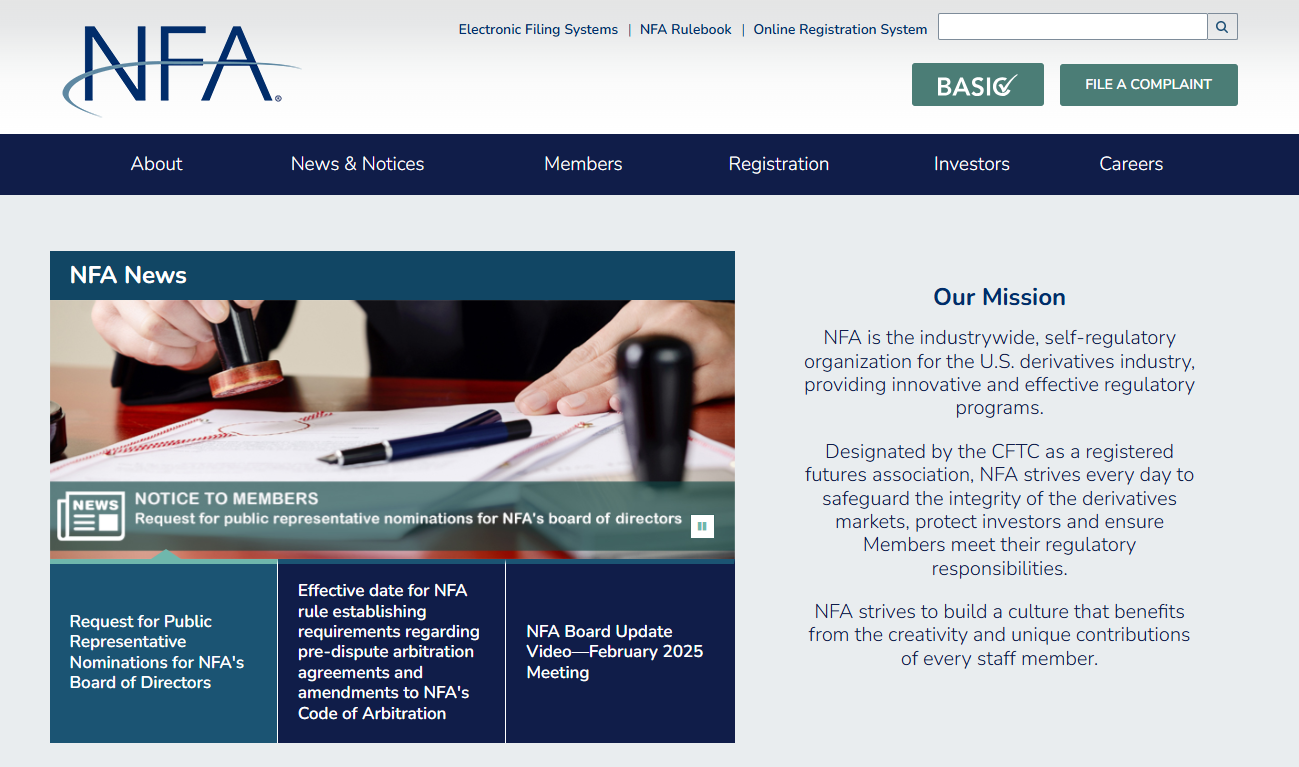Image resolution: width=1299 pixels, height=767 pixels.
Task: Open the Investors menu
Action: pos(972,164)
